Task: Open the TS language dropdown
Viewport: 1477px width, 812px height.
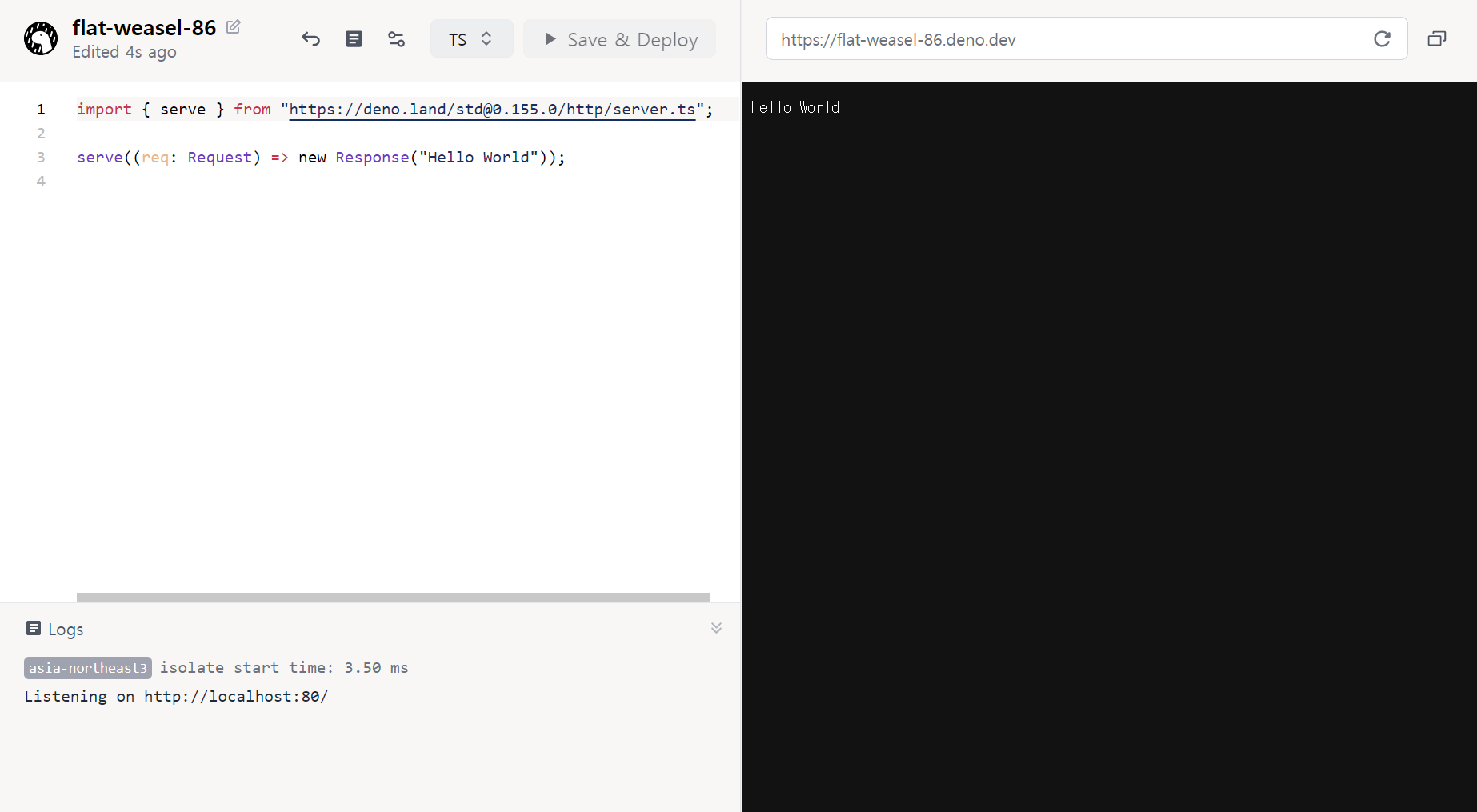Action: tap(471, 39)
